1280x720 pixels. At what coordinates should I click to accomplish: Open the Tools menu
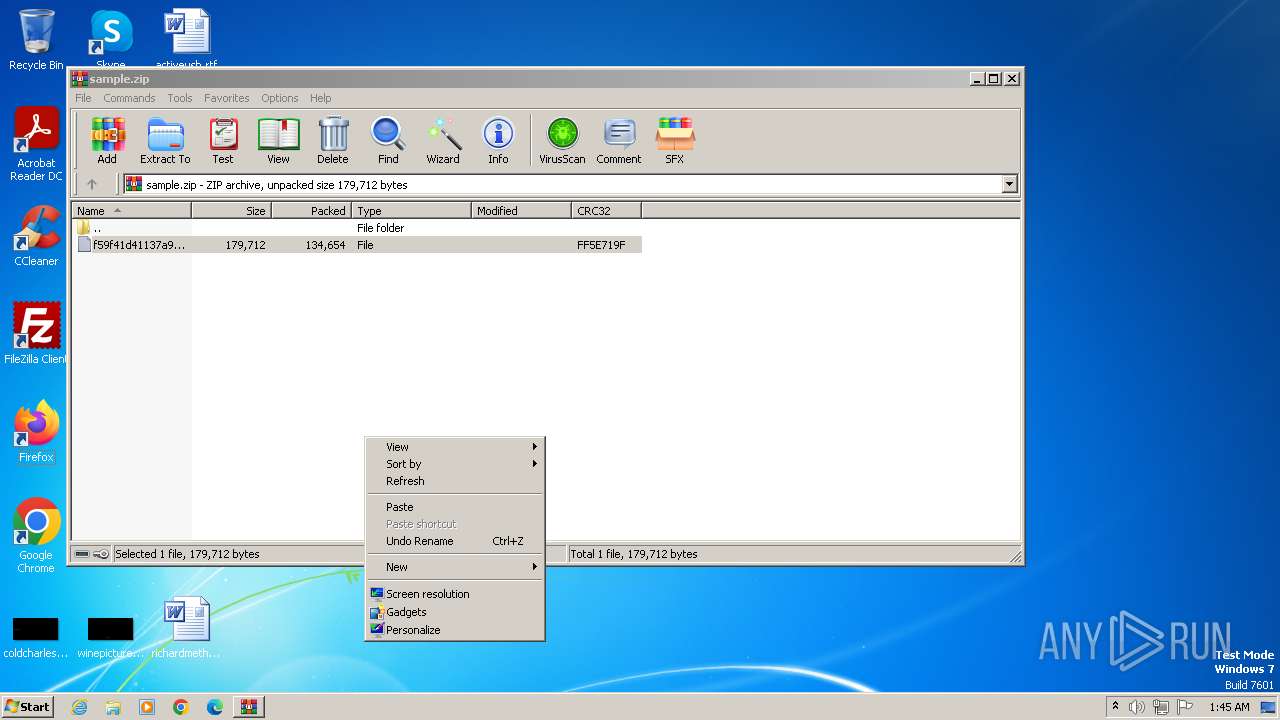180,98
